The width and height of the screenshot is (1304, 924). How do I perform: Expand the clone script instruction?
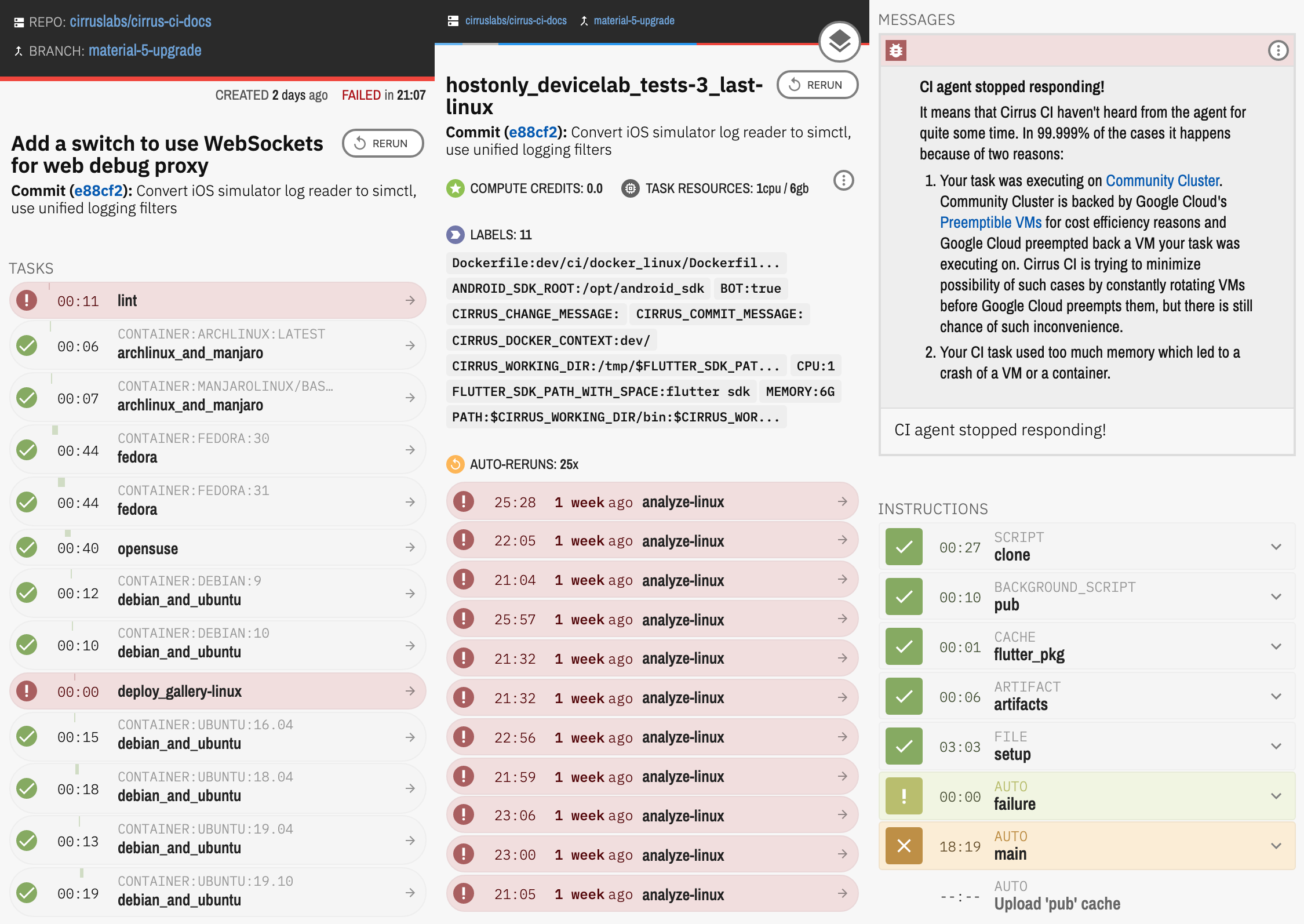tap(1276, 547)
